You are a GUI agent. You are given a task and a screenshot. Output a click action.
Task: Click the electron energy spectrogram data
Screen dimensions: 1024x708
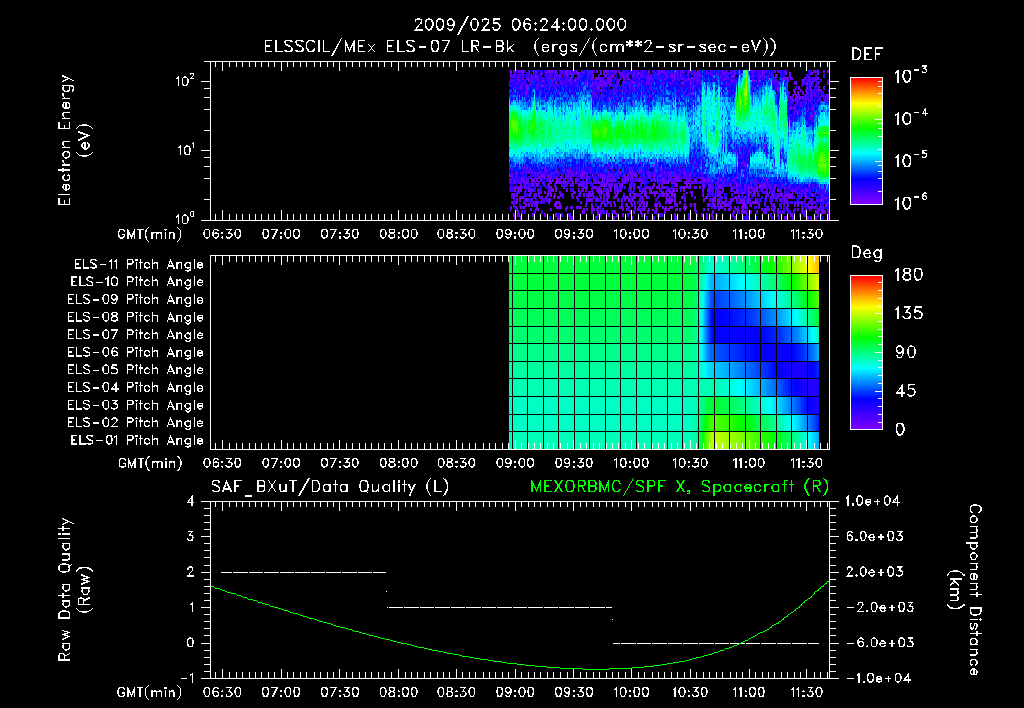click(669, 142)
